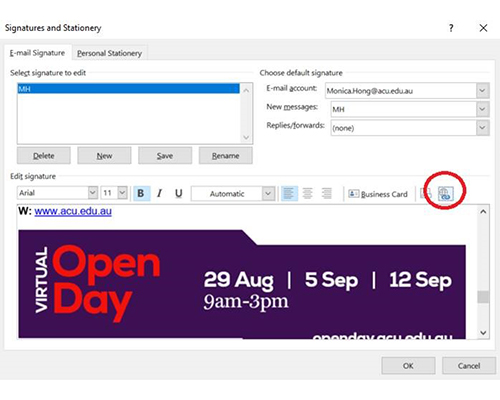Align signature text left
This screenshot has width=500, height=400.
click(x=289, y=193)
